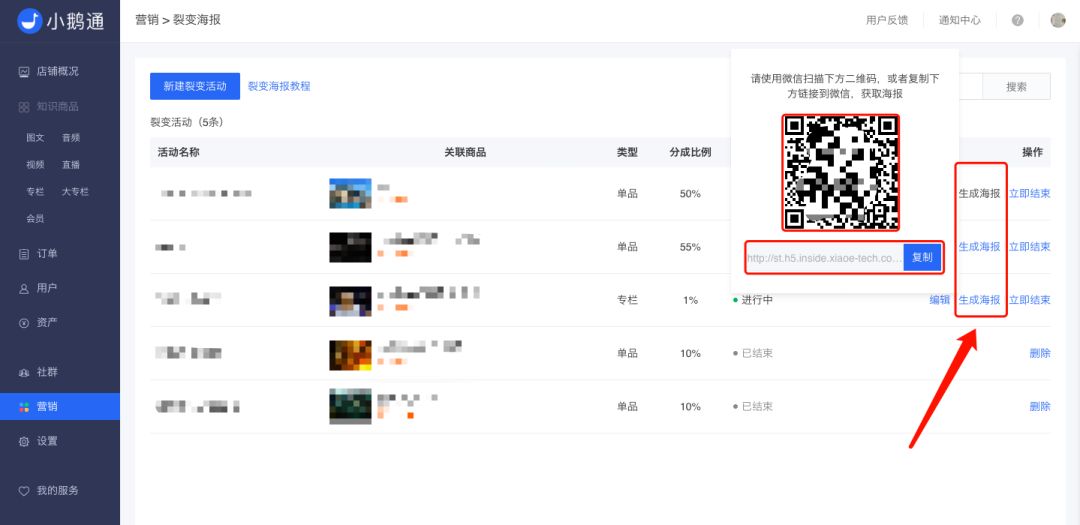Click first row product thumbnail
The image size is (1080, 525).
pos(351,194)
